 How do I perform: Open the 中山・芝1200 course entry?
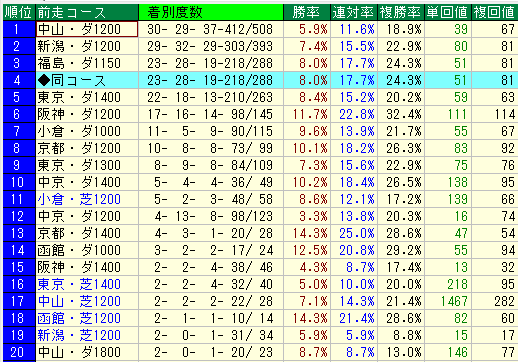coord(79,301)
